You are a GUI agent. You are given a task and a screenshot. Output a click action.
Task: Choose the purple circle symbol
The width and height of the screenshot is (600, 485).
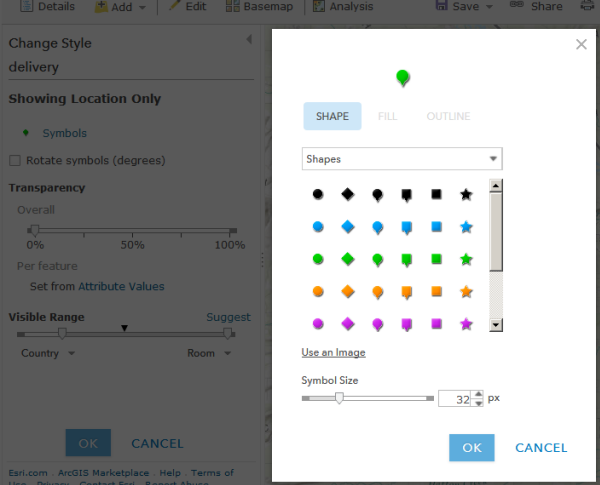[318, 324]
